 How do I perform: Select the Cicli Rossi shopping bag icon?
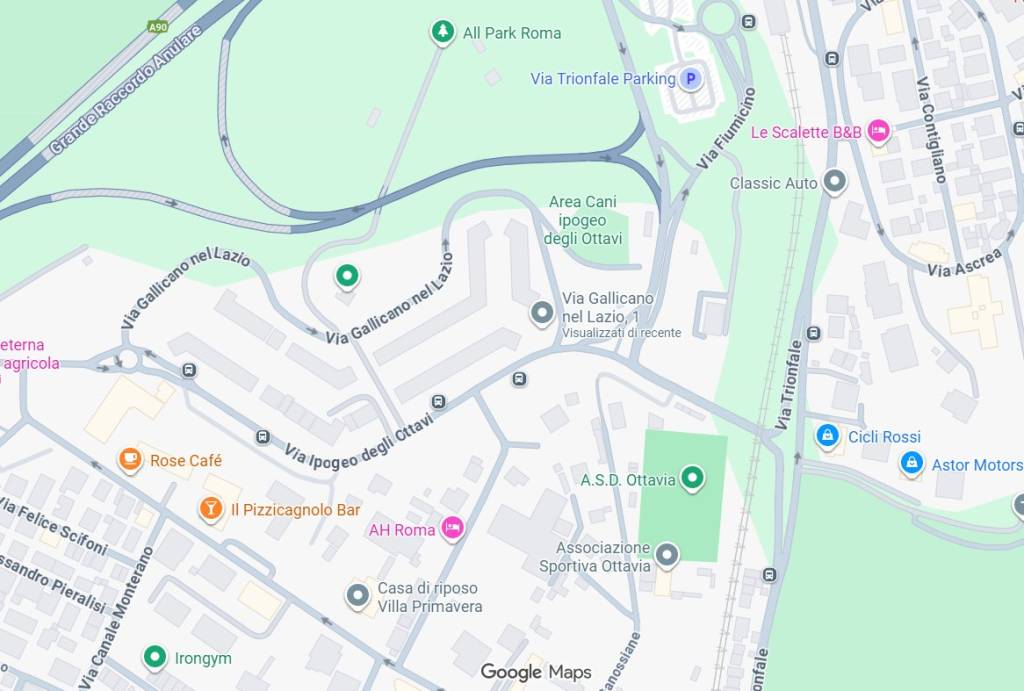(x=827, y=435)
